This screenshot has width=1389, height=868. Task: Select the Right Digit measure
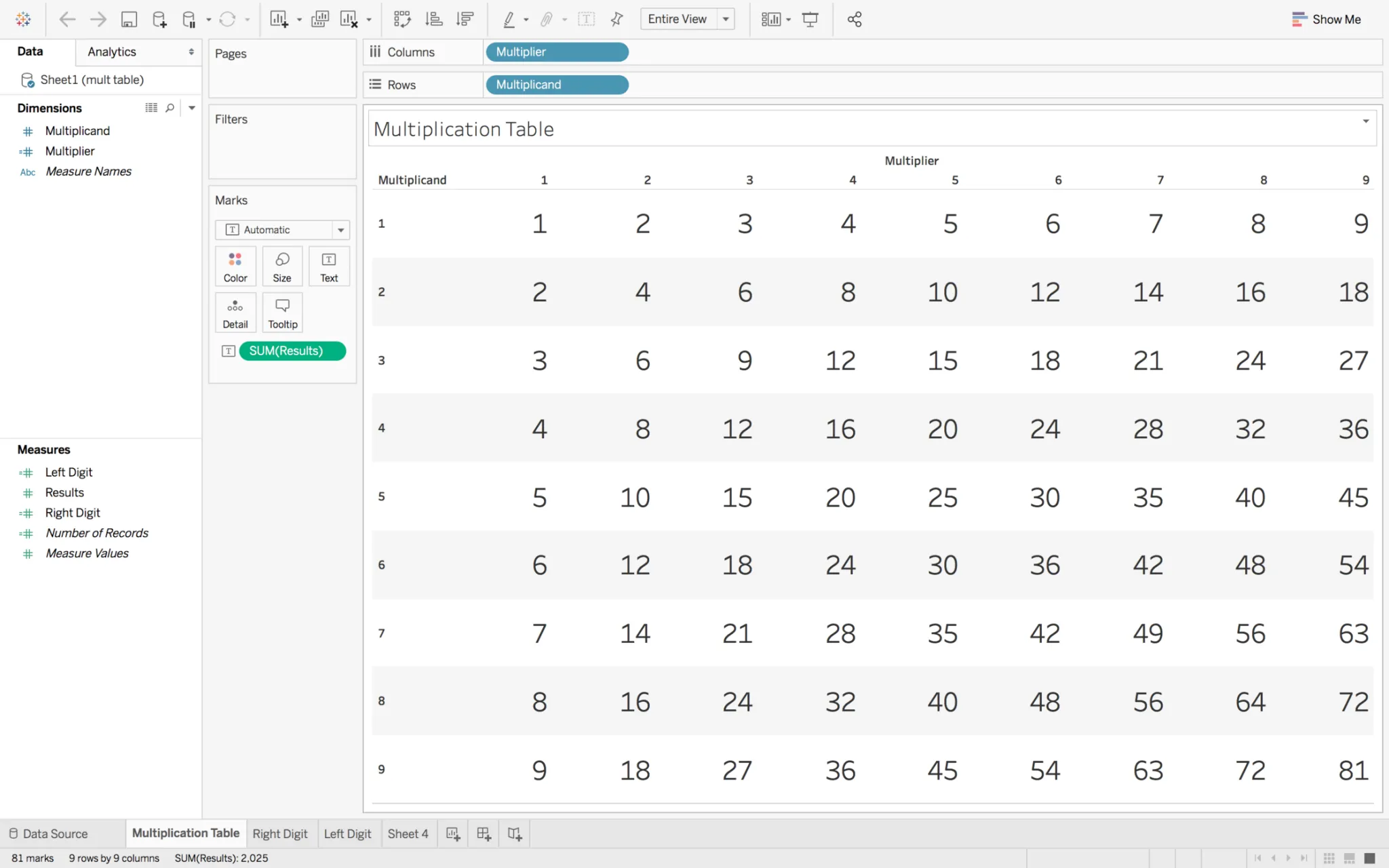click(73, 513)
